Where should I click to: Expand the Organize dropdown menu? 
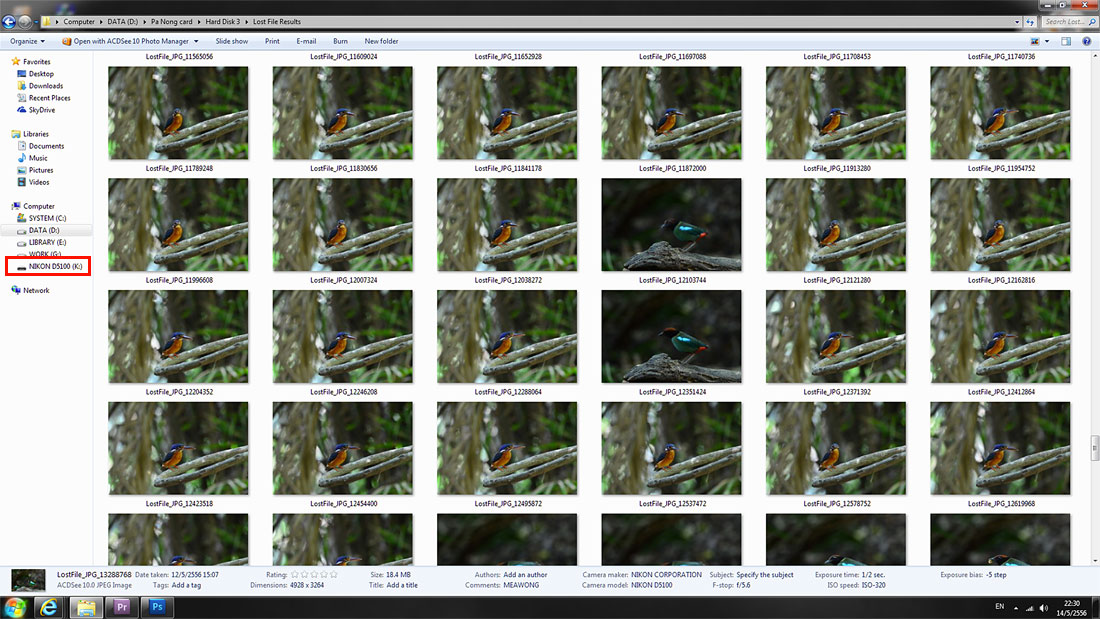[27, 41]
